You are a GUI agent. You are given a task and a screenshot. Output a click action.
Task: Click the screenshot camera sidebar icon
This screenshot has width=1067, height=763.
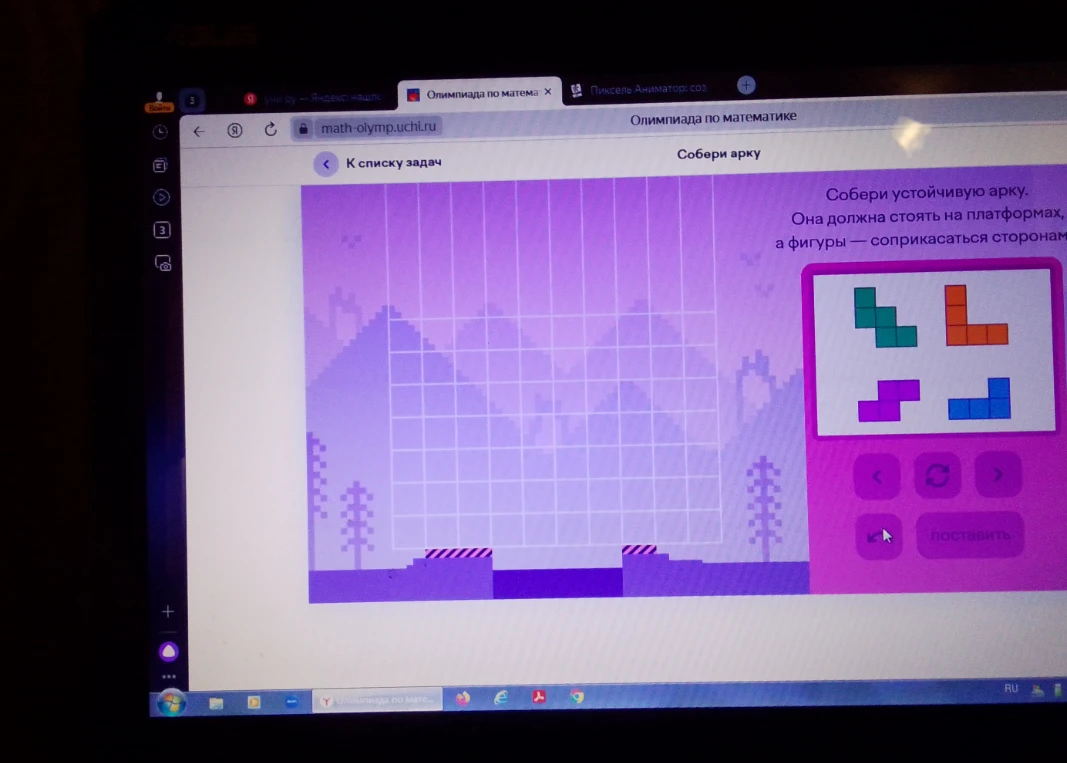[x=163, y=263]
